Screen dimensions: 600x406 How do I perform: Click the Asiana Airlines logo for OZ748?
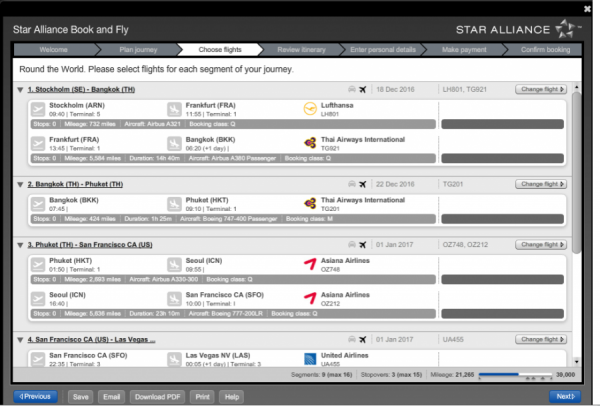(x=310, y=264)
